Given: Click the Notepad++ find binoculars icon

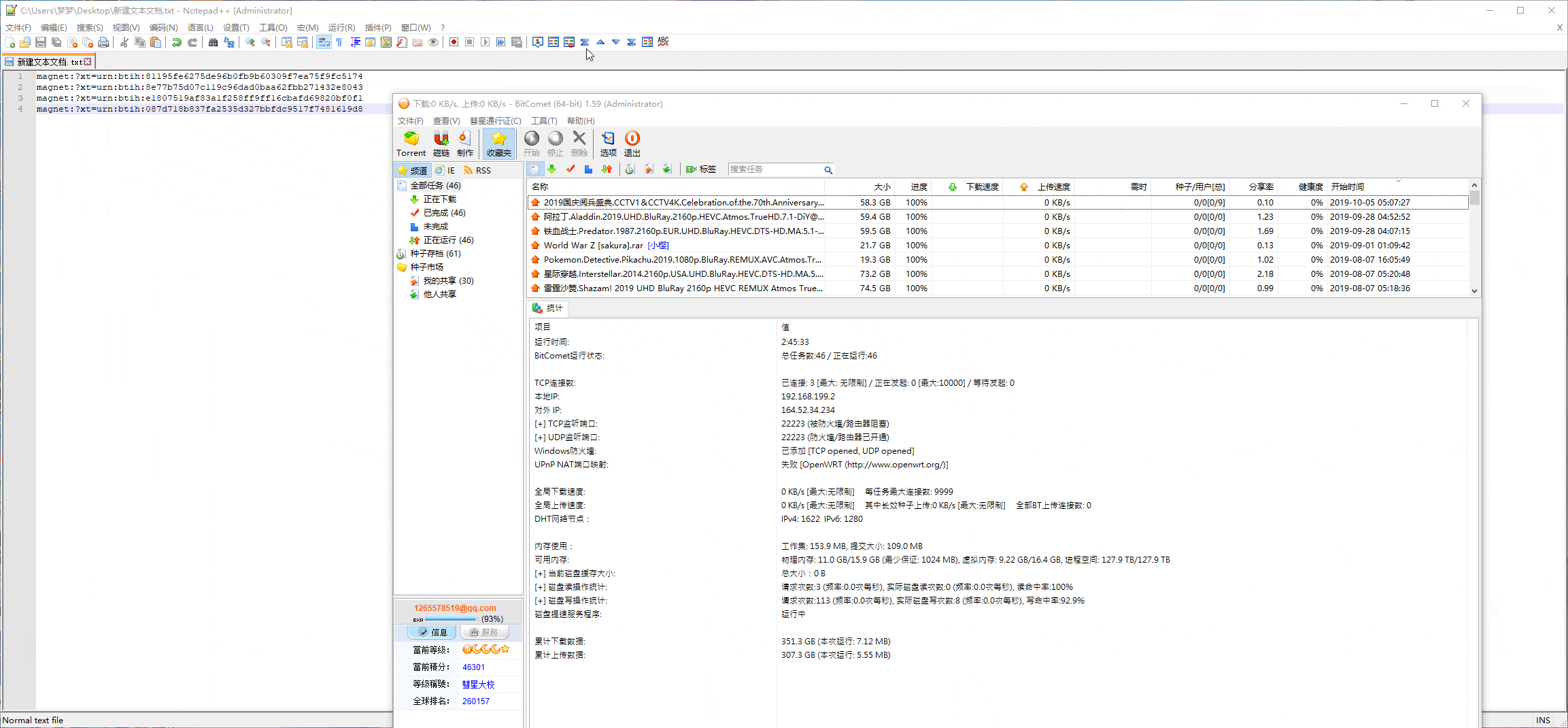Looking at the screenshot, I should click(213, 42).
